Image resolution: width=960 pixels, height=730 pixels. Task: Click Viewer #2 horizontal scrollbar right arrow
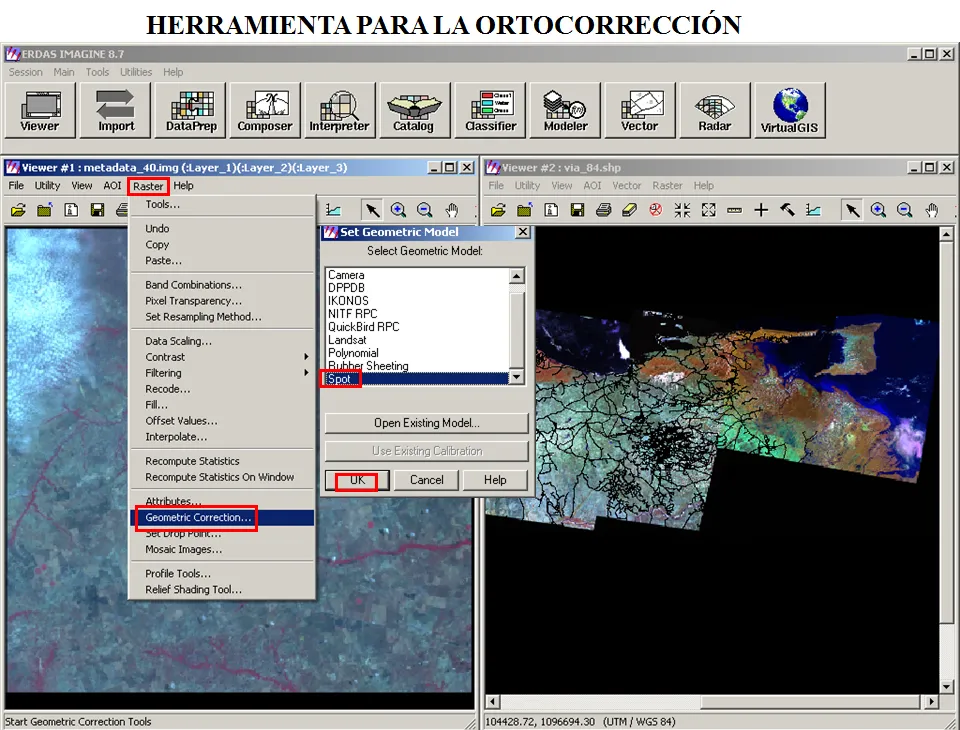[931, 702]
